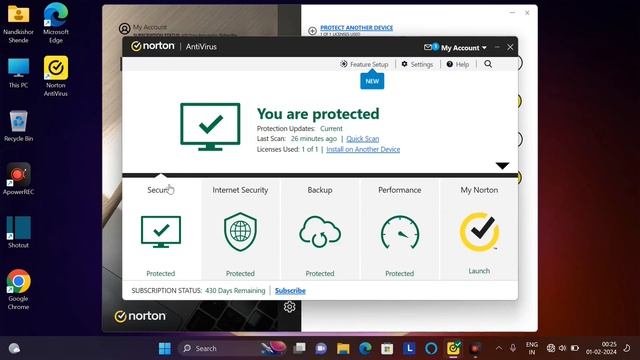Viewport: 640px width, 360px height.
Task: Click the NEW badge under Feature Setup
Action: (x=372, y=81)
